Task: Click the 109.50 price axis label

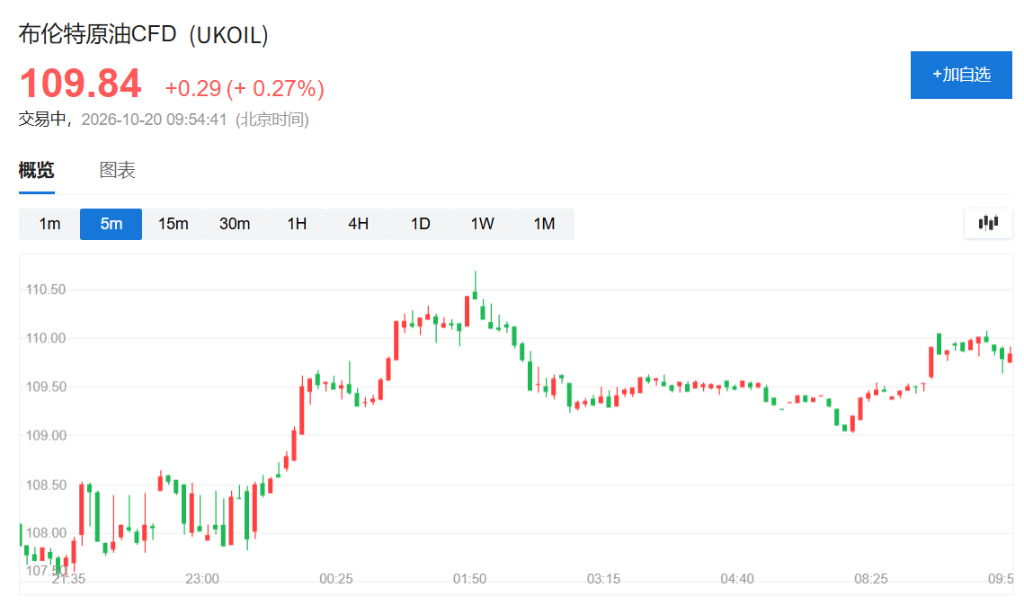Action: point(46,387)
